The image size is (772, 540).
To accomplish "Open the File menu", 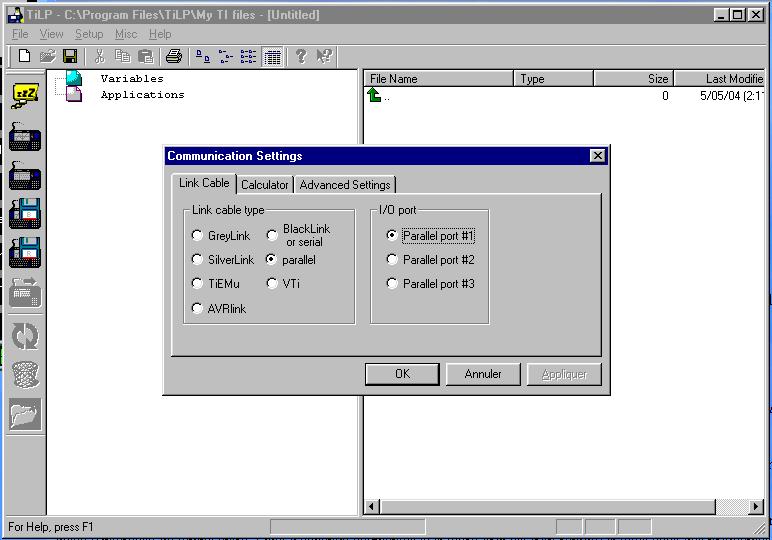I will click(x=20, y=34).
